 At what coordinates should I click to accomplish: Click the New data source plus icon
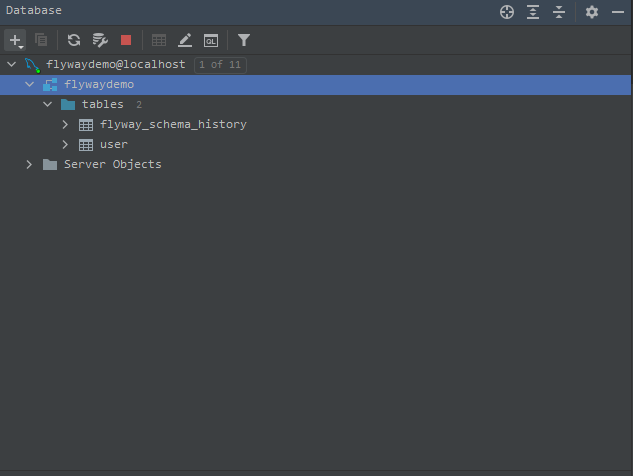[x=15, y=40]
